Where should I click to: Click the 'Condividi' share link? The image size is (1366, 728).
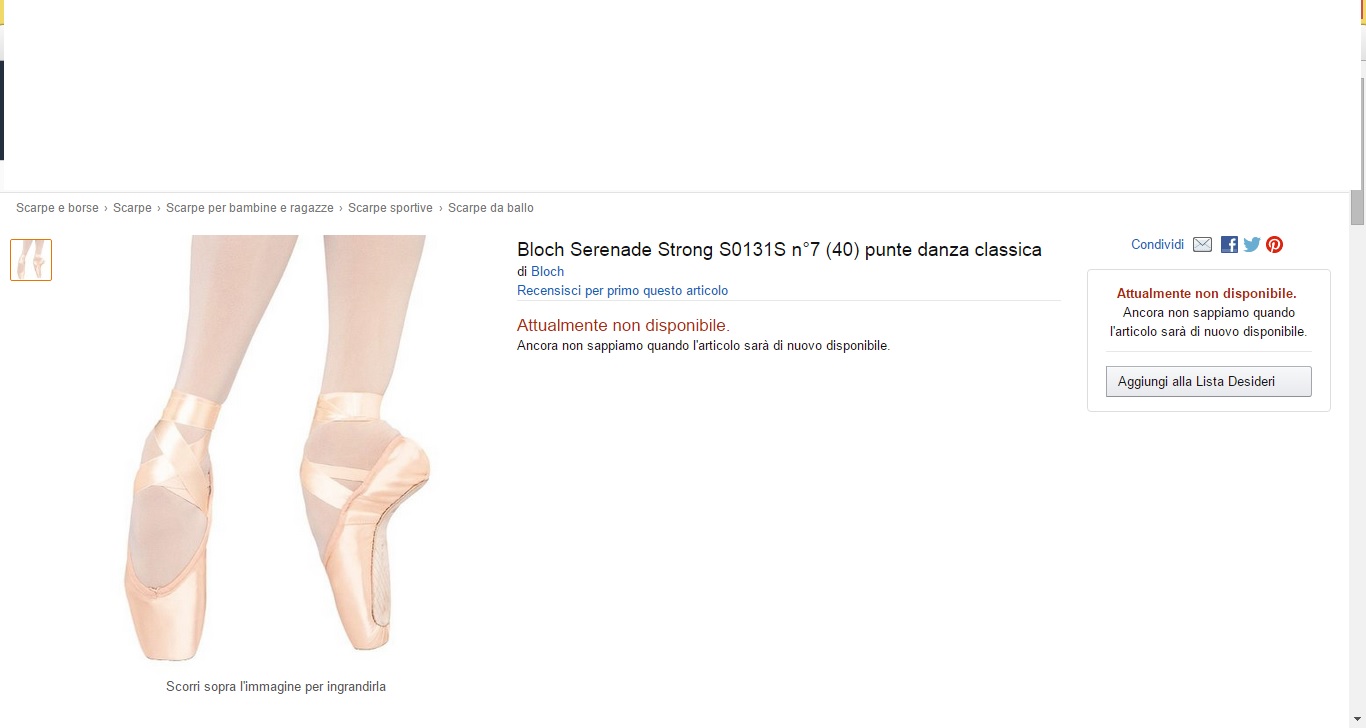tap(1157, 244)
